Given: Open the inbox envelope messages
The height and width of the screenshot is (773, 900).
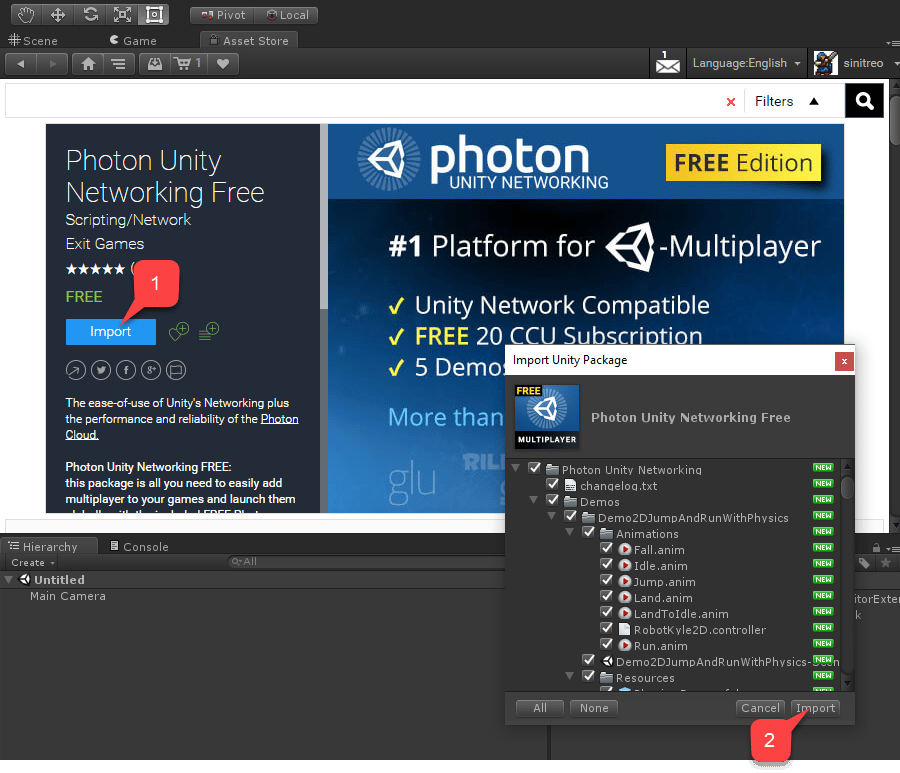Looking at the screenshot, I should click(x=668, y=63).
